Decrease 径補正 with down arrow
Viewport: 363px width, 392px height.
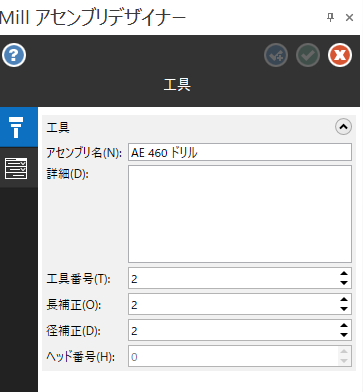344,335
